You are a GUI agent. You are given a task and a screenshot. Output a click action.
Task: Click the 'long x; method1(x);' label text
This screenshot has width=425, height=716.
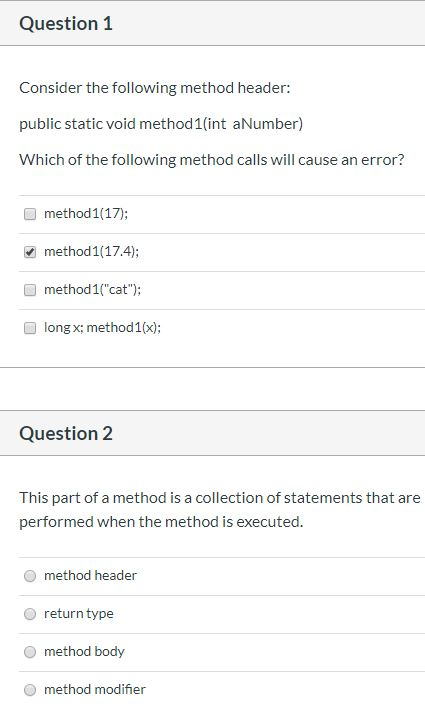tap(102, 327)
